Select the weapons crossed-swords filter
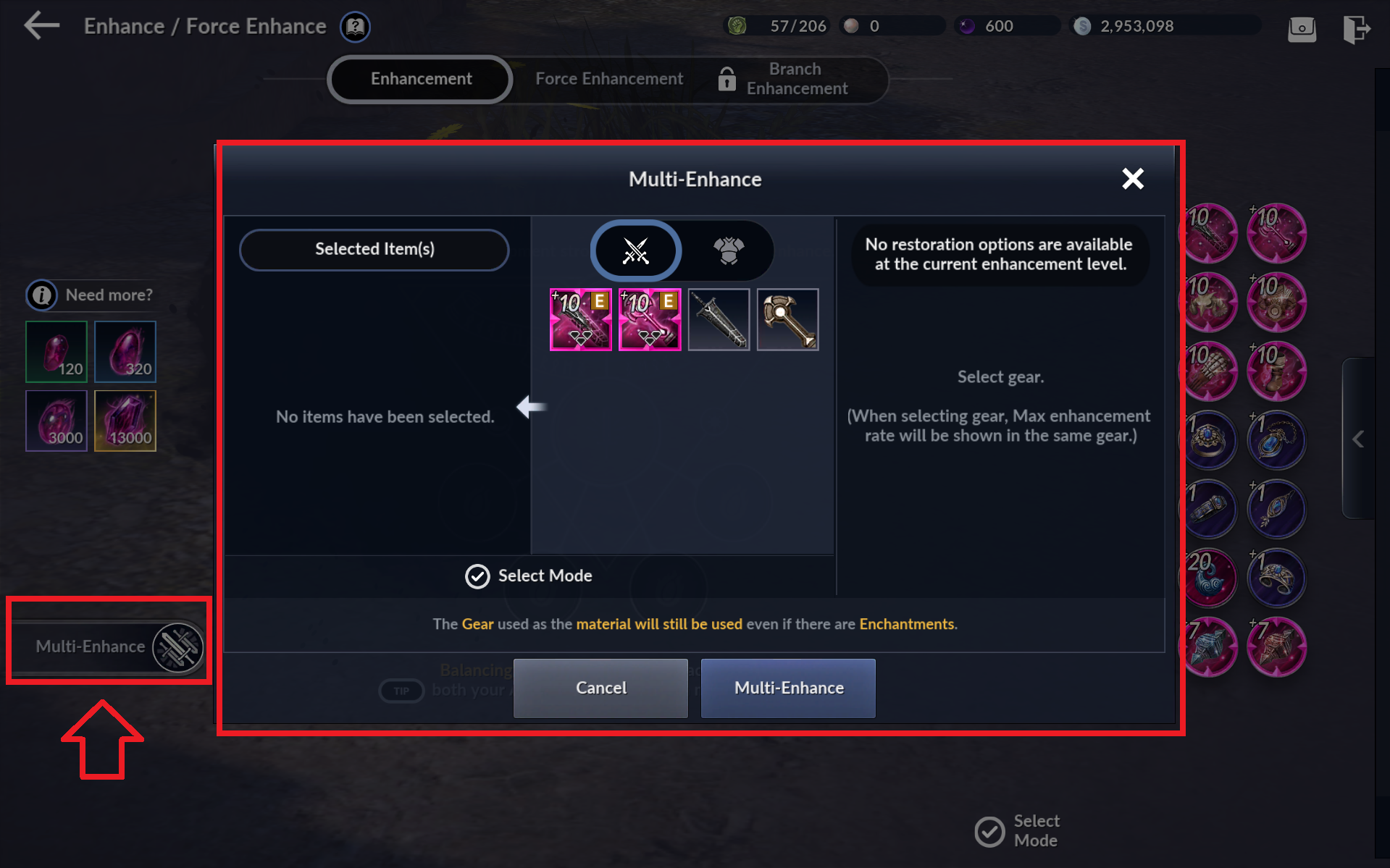 tap(636, 250)
